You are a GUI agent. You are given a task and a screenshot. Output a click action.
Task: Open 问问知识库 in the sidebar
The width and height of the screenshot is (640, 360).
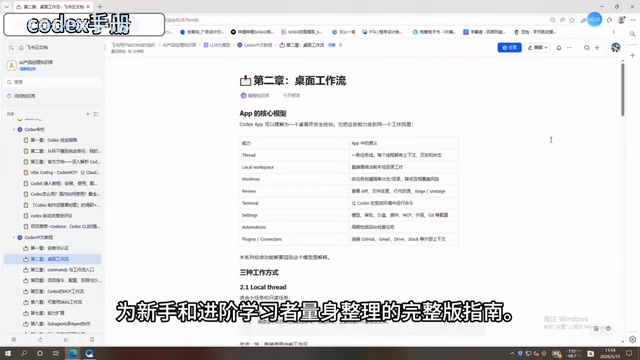click(24, 96)
